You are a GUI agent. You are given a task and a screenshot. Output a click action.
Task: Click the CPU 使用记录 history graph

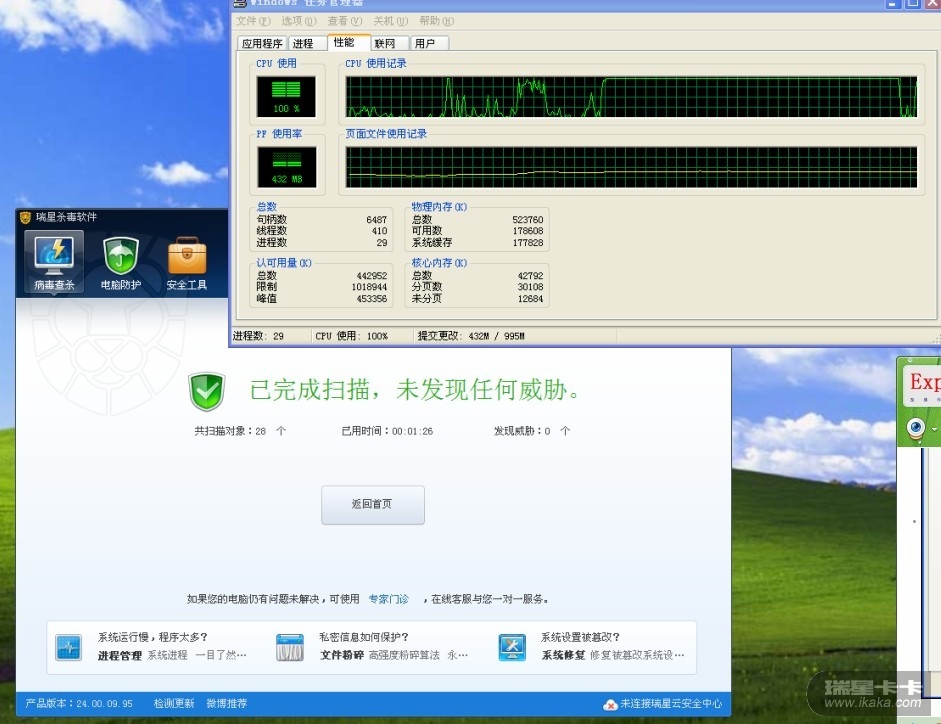631,97
